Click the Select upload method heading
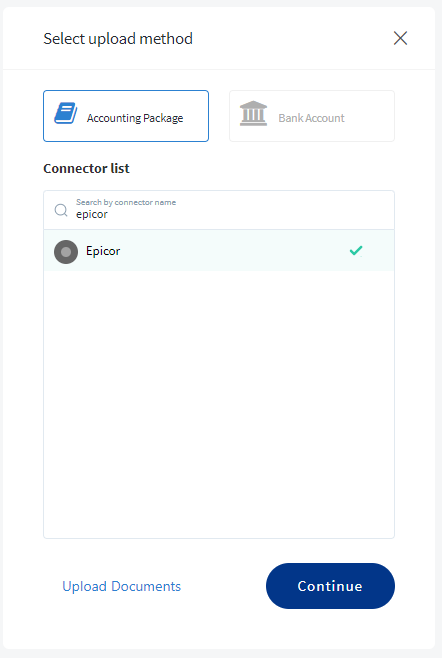Screen dimensions: 442x658 point(118,39)
